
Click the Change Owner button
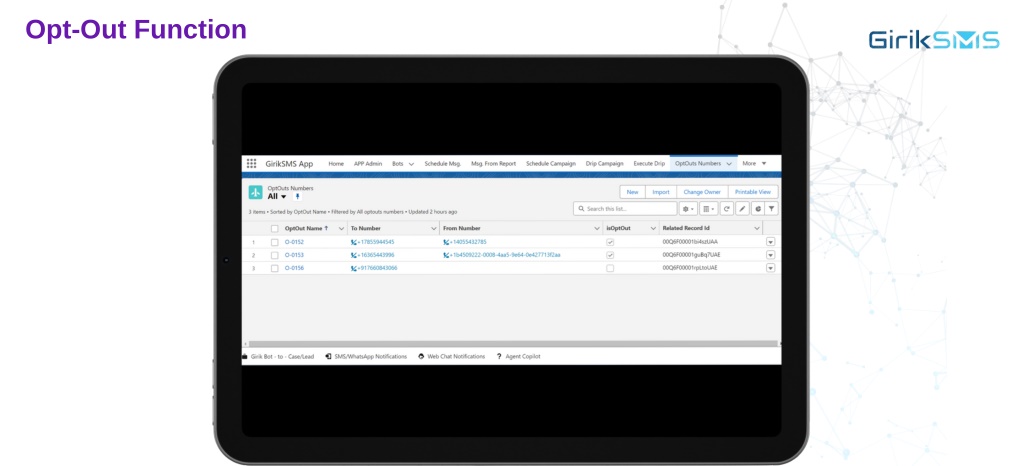[702, 193]
